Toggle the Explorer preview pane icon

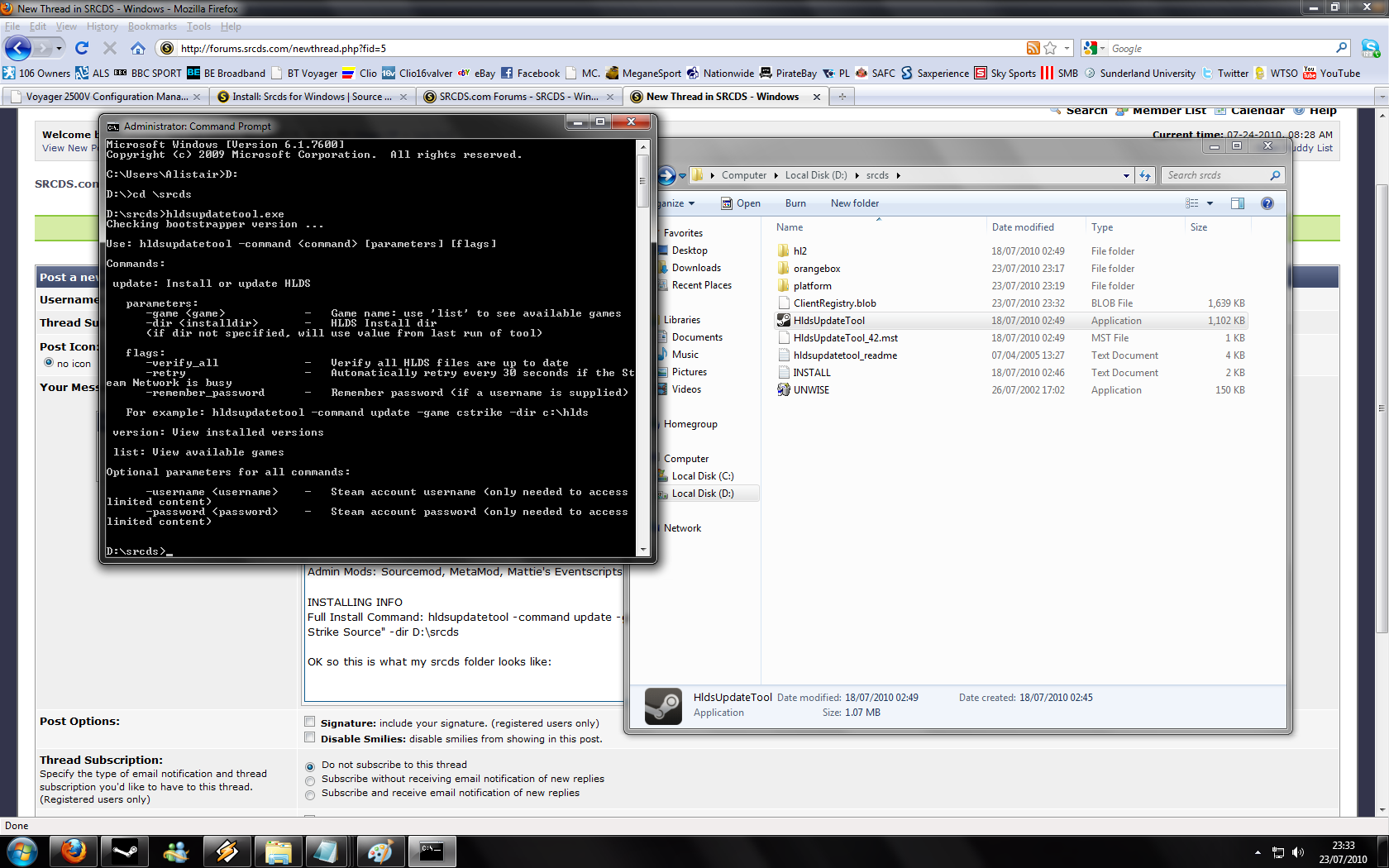click(1238, 203)
